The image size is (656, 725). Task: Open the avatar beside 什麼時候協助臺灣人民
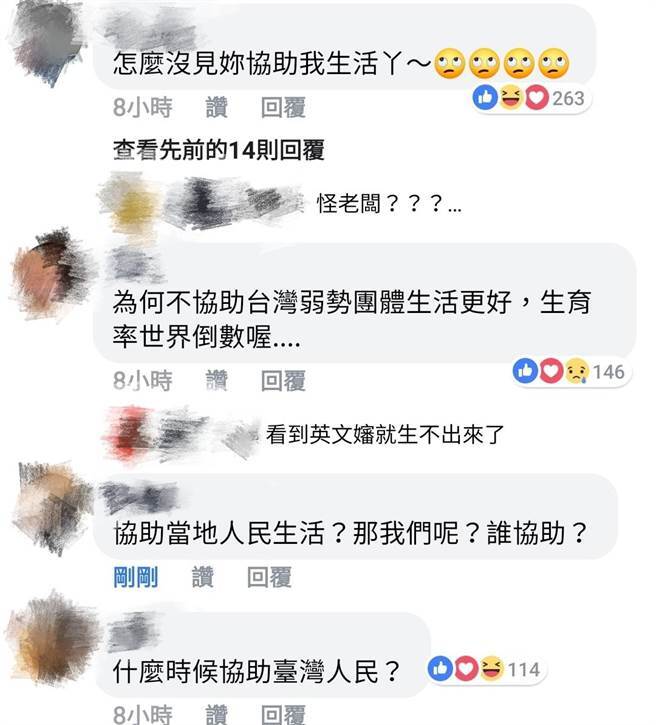click(x=51, y=639)
